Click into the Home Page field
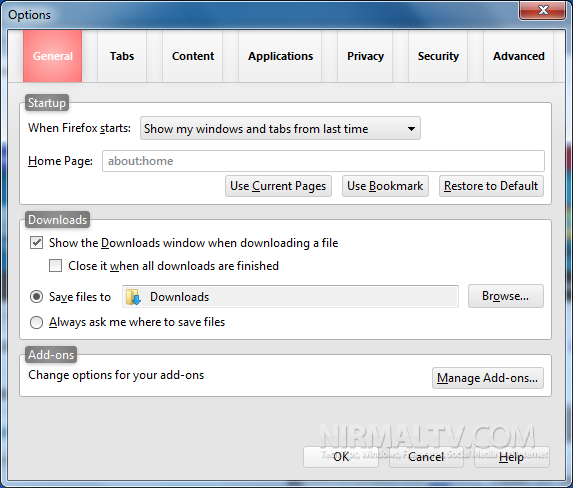 (323, 161)
